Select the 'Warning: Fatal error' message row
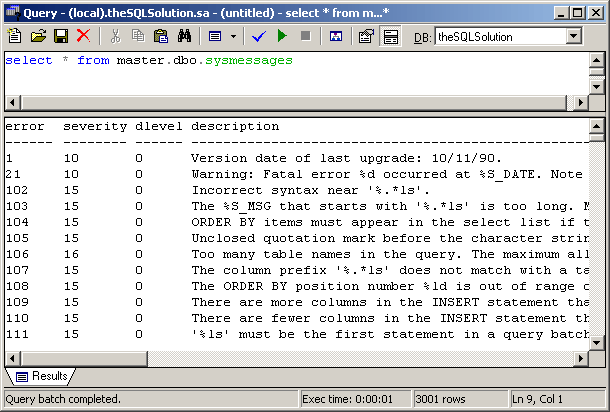The image size is (610, 412). (296, 174)
